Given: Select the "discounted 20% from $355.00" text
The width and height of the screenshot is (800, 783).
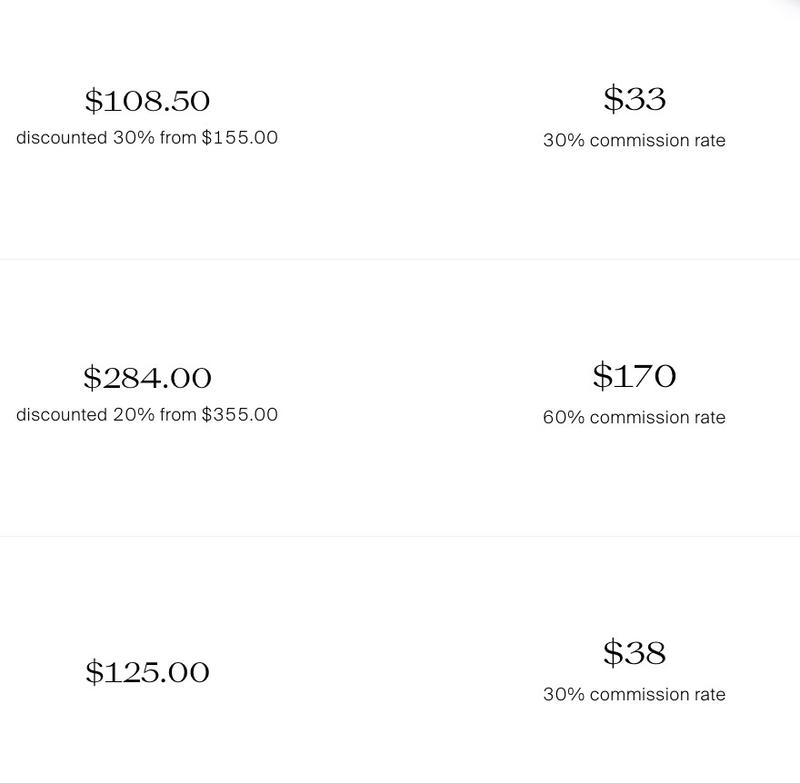Looking at the screenshot, I should coord(147,415).
